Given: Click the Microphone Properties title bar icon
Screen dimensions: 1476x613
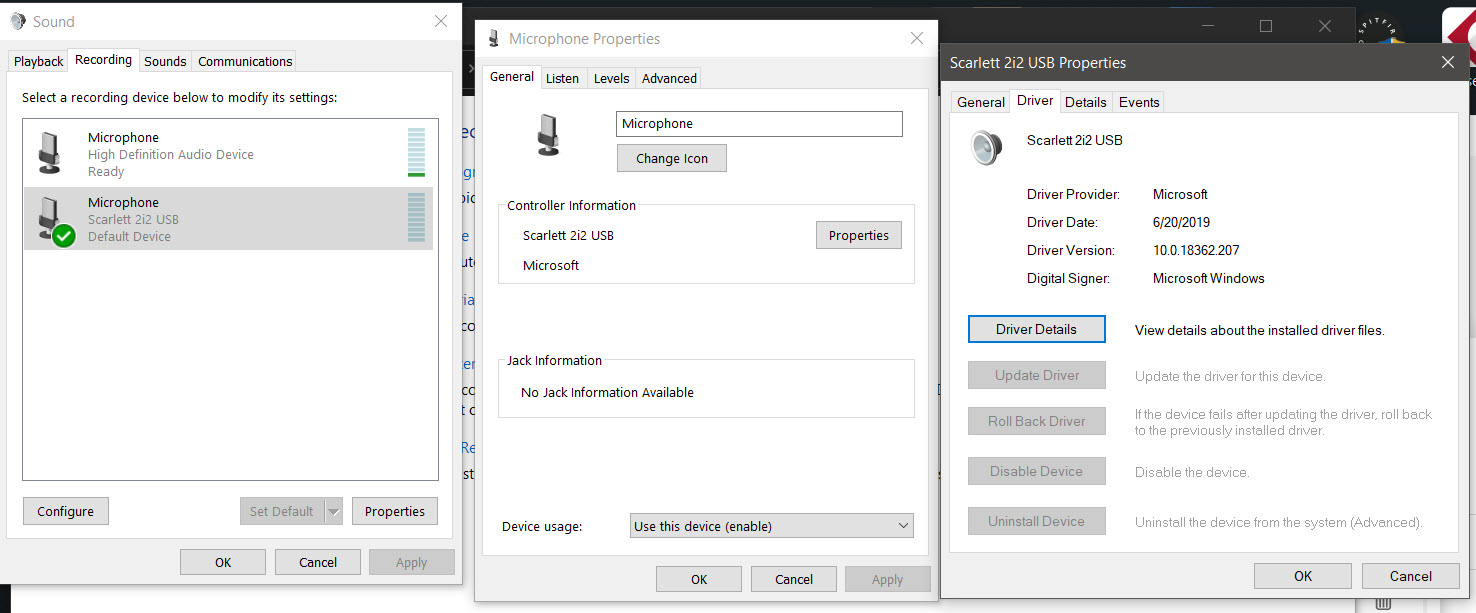Looking at the screenshot, I should point(493,39).
